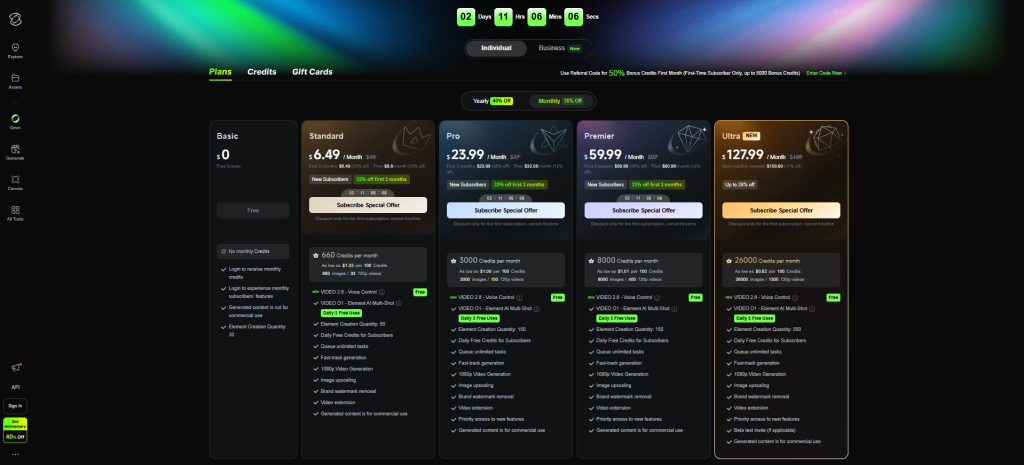The height and width of the screenshot is (465, 1024).
Task: Open the three-dot More menu in sidebar
Action: click(15, 454)
